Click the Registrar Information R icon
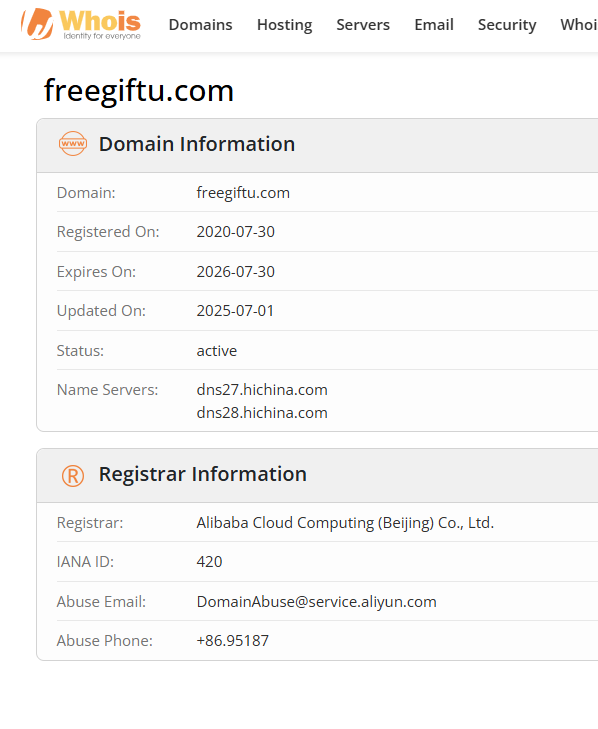Screen dimensions: 598x729 (x=73, y=476)
